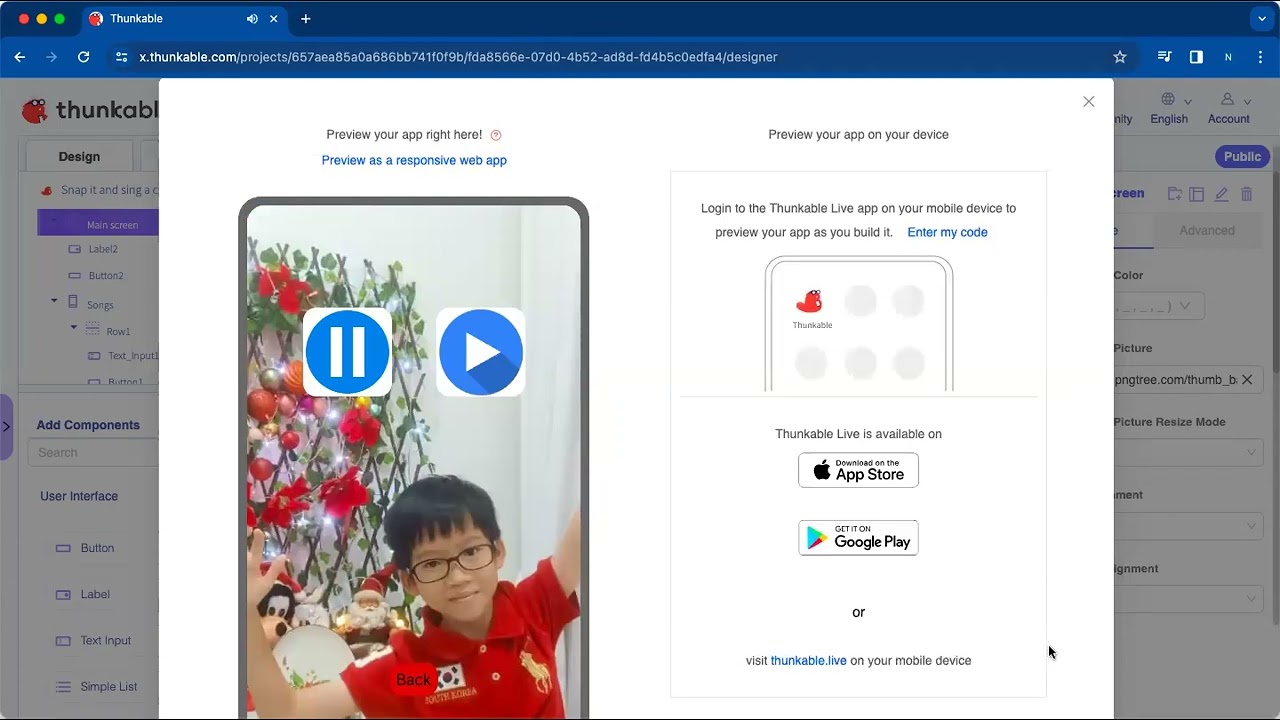Click the browser address bar URL
Screen dimensions: 1280x720
[x=458, y=57]
